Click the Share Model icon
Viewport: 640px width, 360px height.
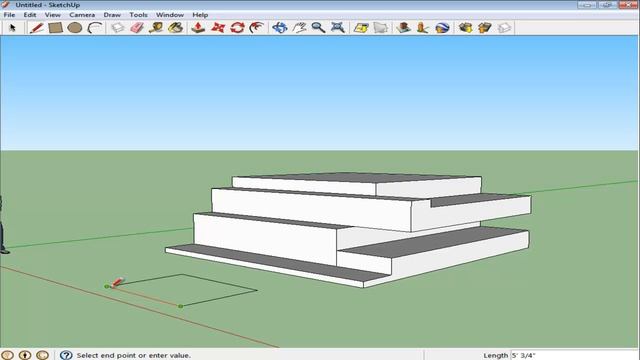tap(485, 28)
